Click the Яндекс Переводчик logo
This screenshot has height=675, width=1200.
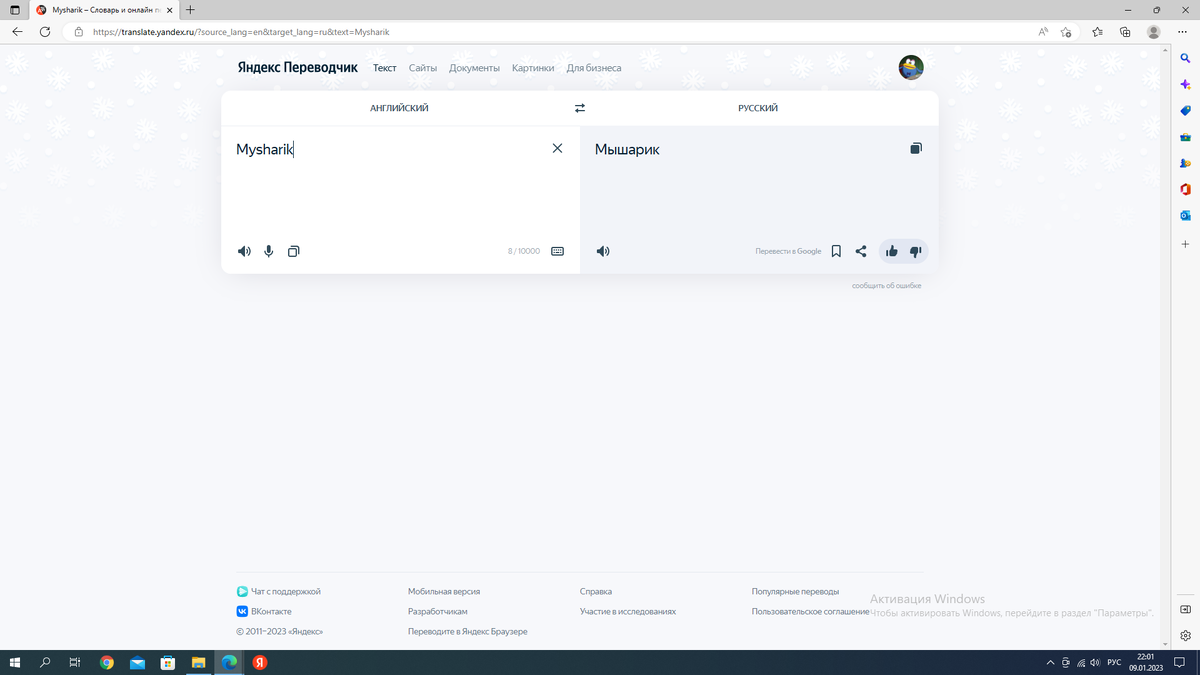tap(297, 68)
